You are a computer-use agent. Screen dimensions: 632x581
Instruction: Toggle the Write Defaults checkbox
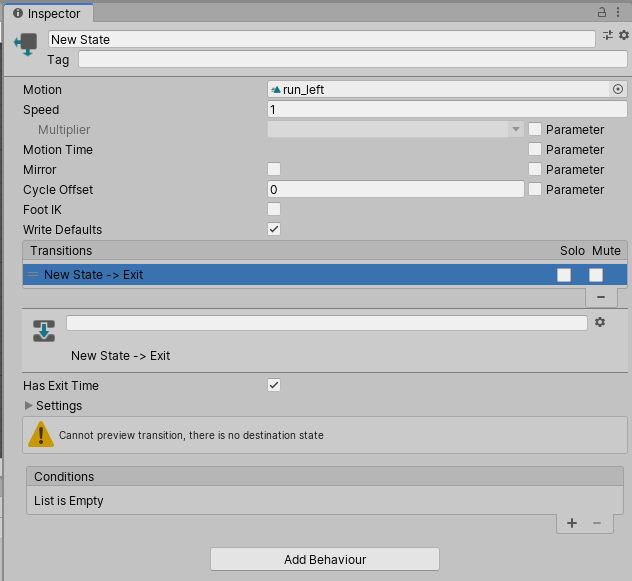[x=274, y=229]
